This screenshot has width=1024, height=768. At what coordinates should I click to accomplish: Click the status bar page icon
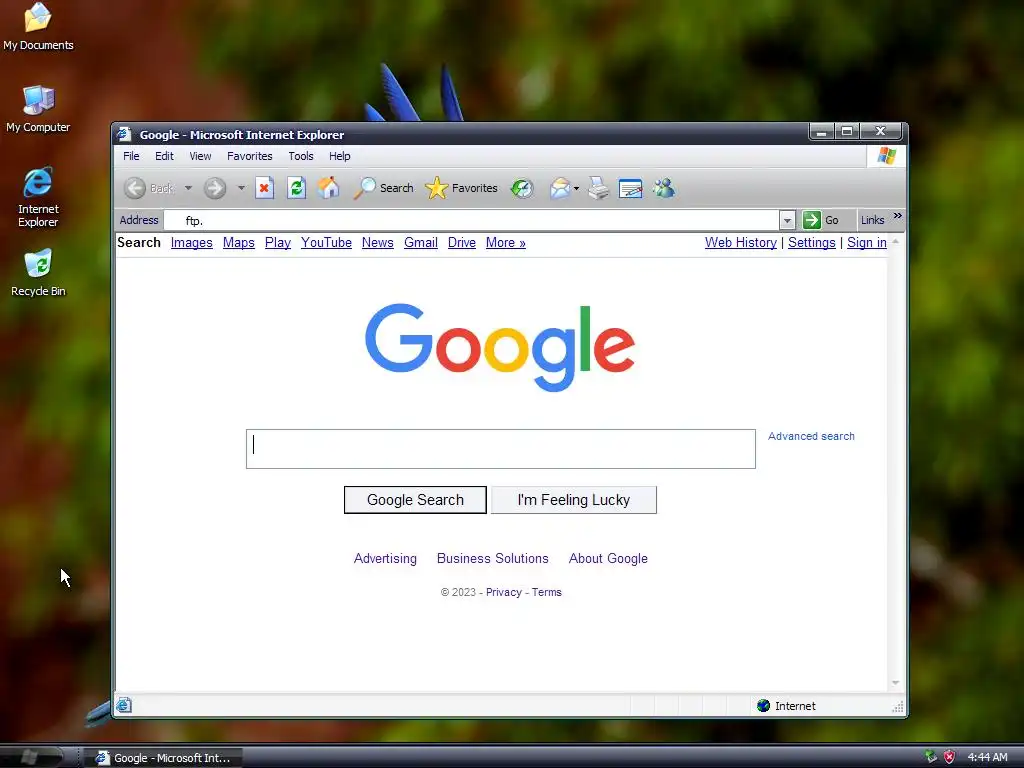(124, 705)
